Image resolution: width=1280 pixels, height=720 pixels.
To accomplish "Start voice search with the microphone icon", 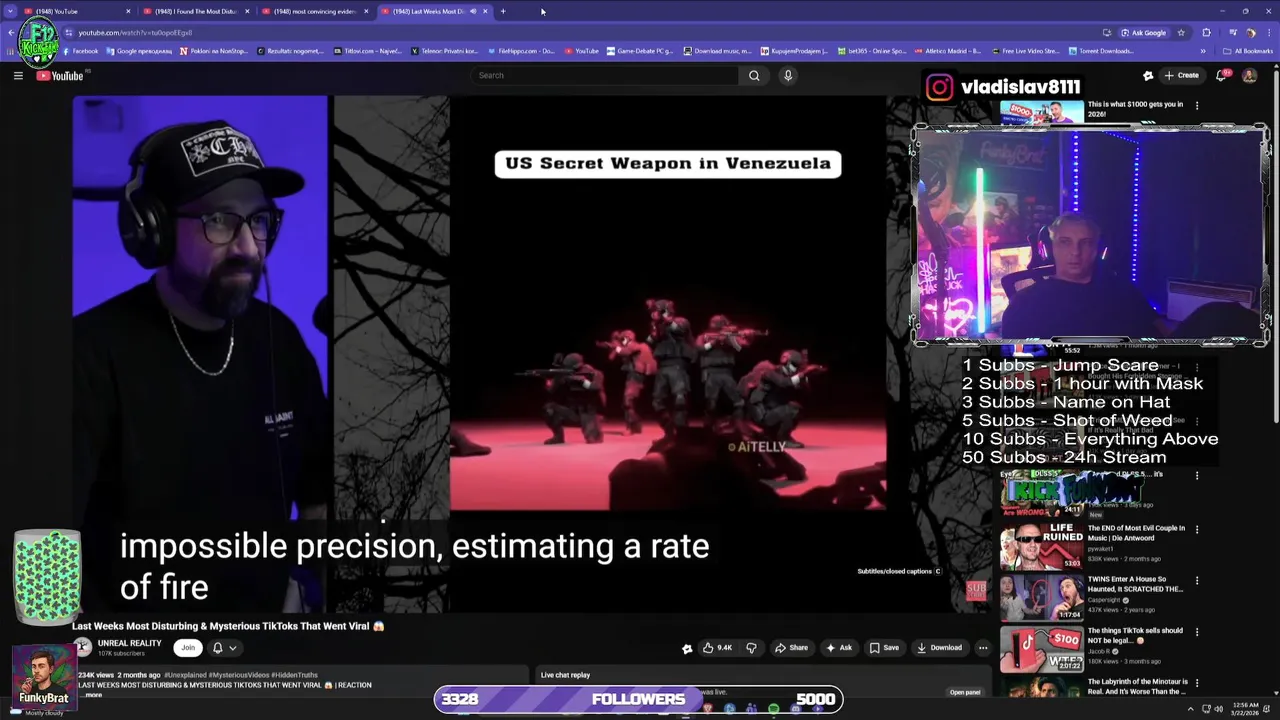I will pos(788,75).
